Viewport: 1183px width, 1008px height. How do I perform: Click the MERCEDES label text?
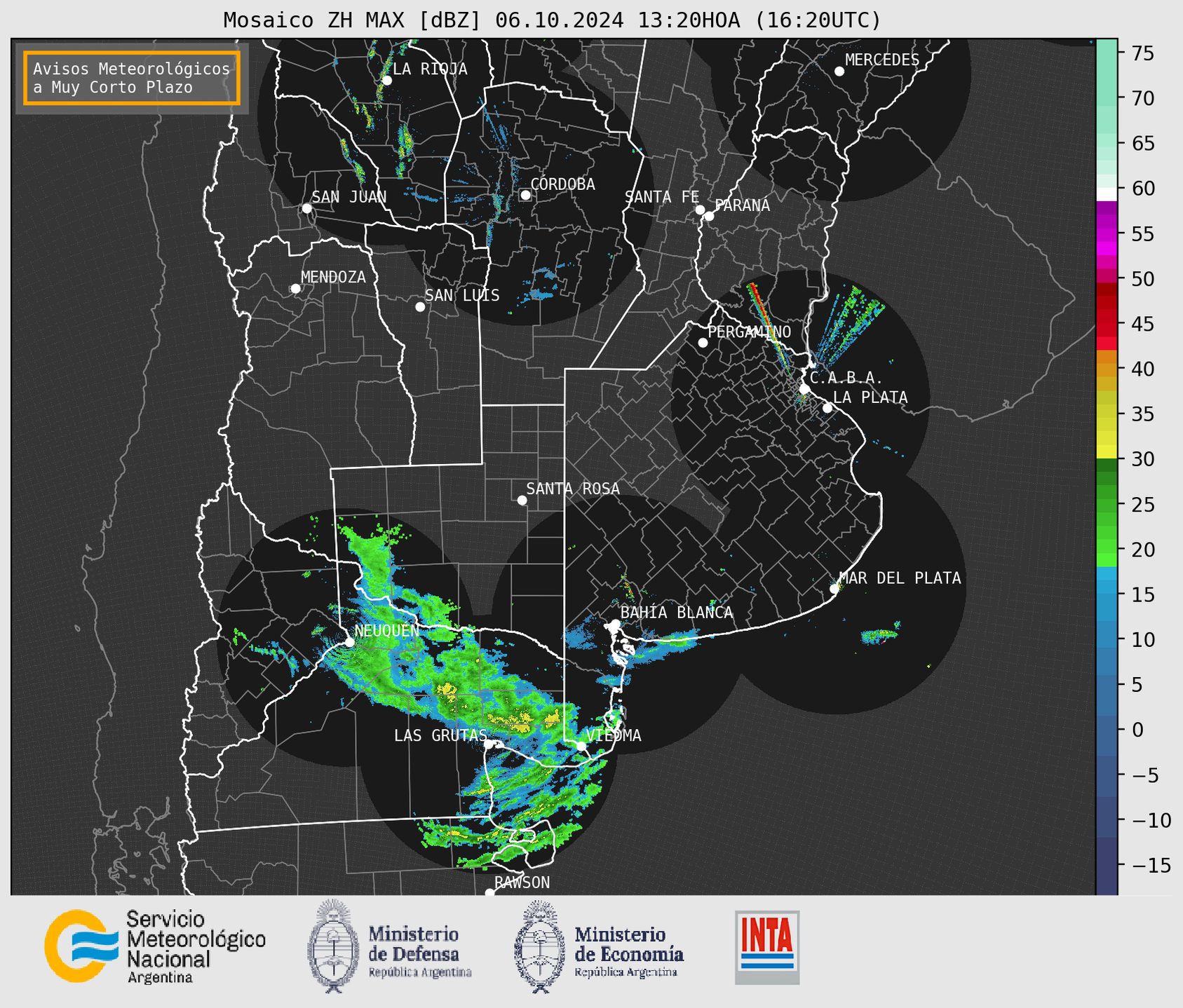click(x=882, y=60)
